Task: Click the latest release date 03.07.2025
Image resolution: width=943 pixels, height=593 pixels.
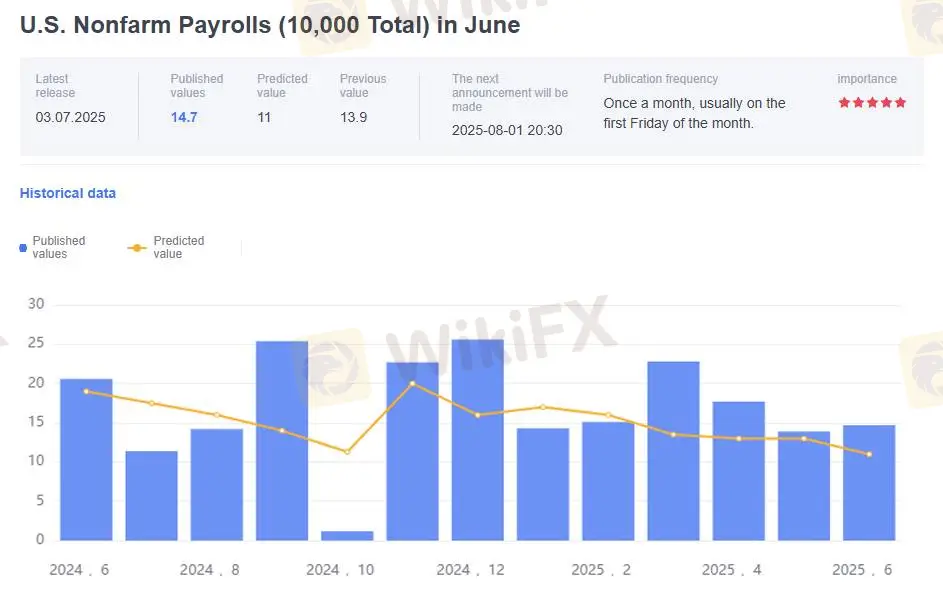Action: click(x=70, y=117)
